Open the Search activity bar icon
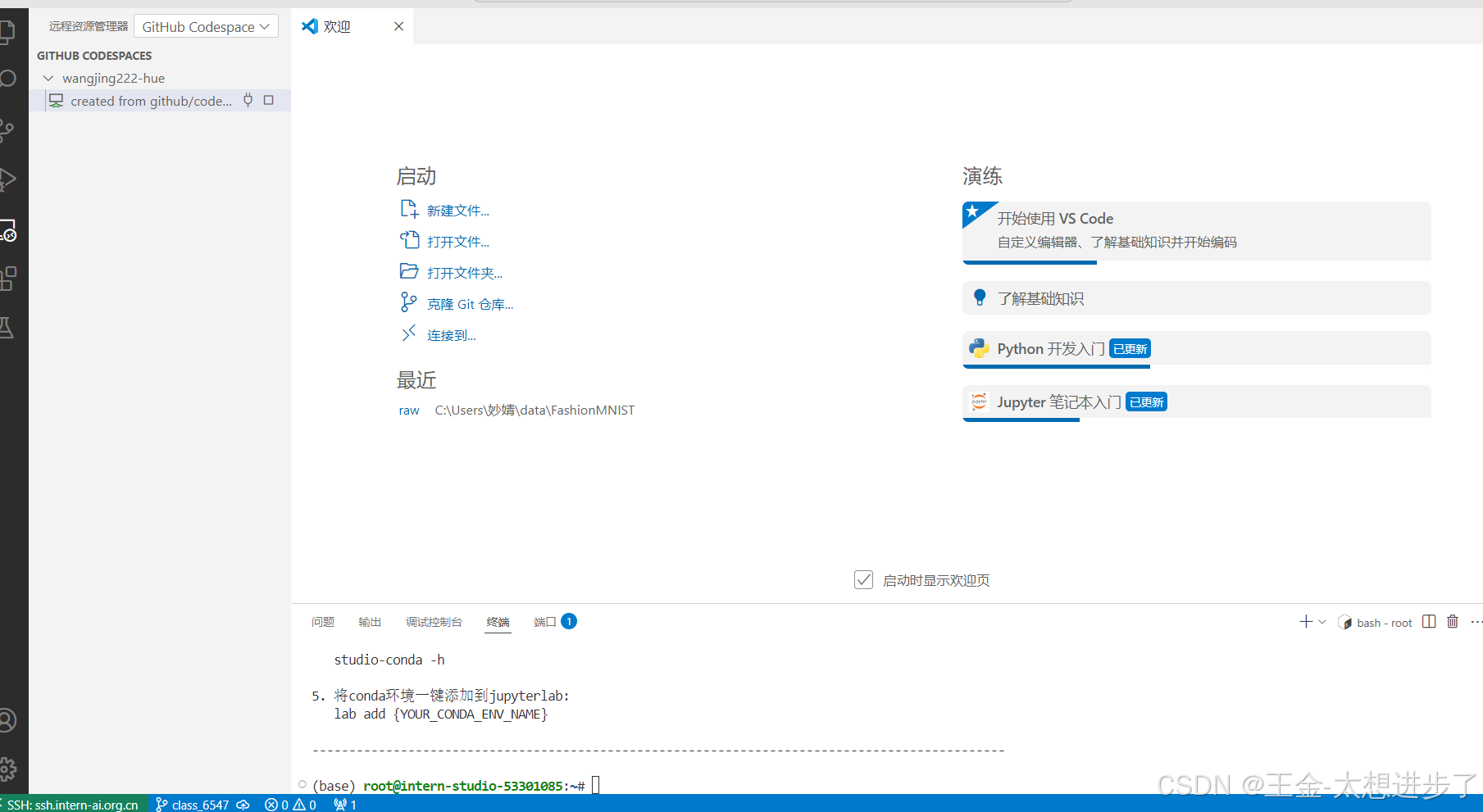1483x812 pixels. click(x=7, y=79)
